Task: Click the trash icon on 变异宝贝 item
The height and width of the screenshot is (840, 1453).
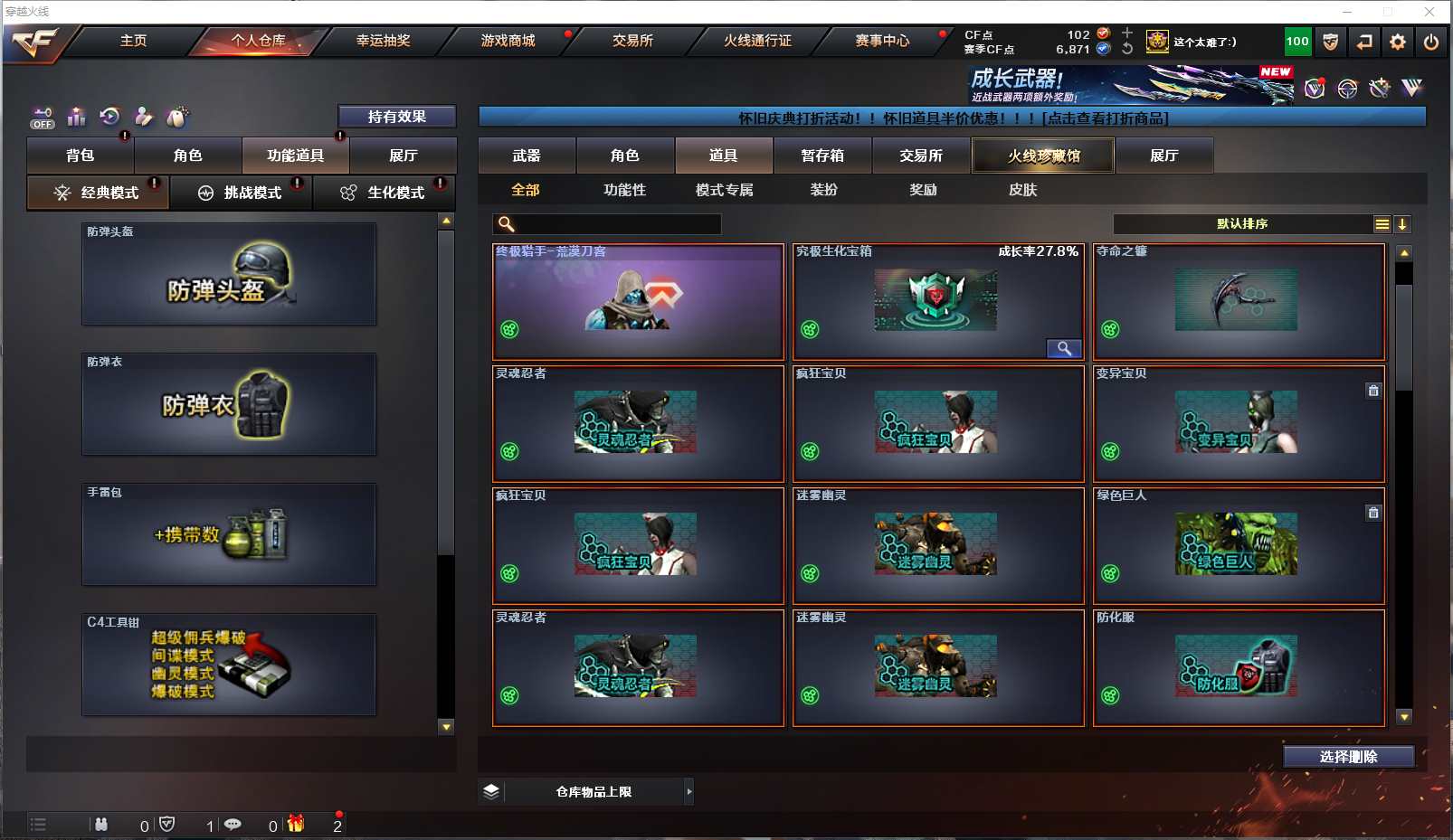Action: [1373, 391]
